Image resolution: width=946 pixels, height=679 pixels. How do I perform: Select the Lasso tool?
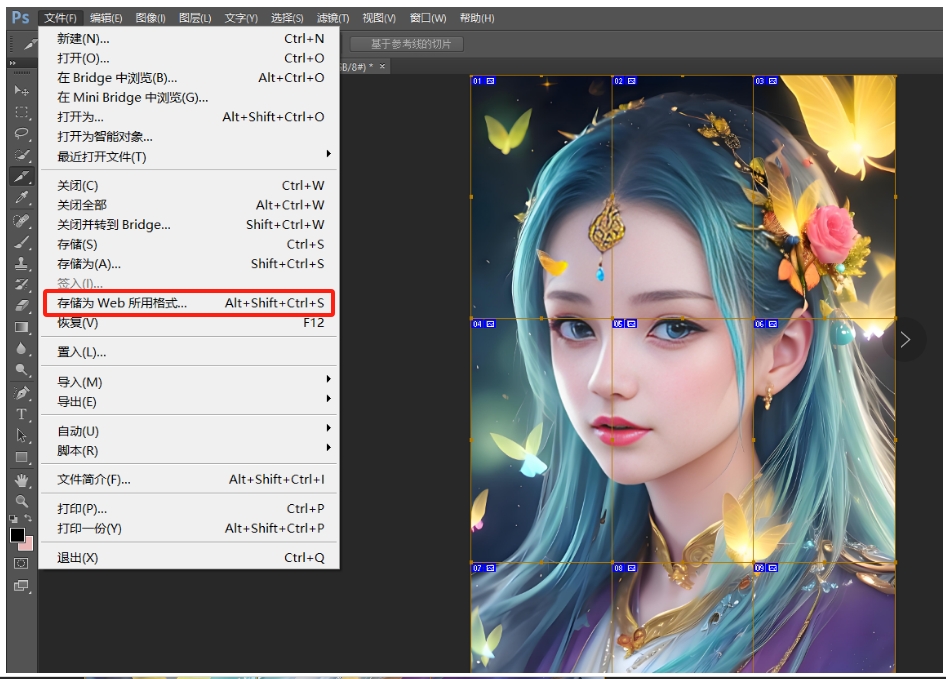22,133
